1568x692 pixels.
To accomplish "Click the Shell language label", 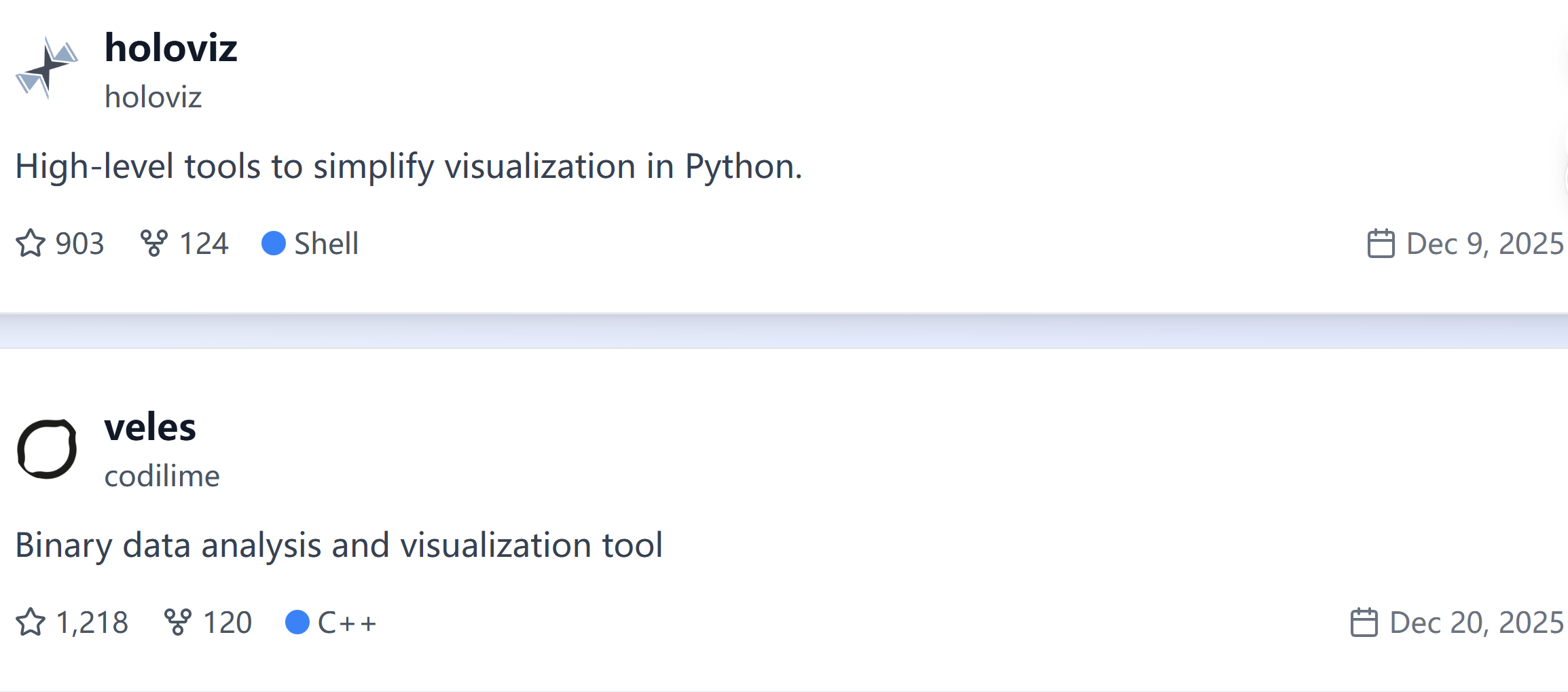I will pyautogui.click(x=326, y=243).
